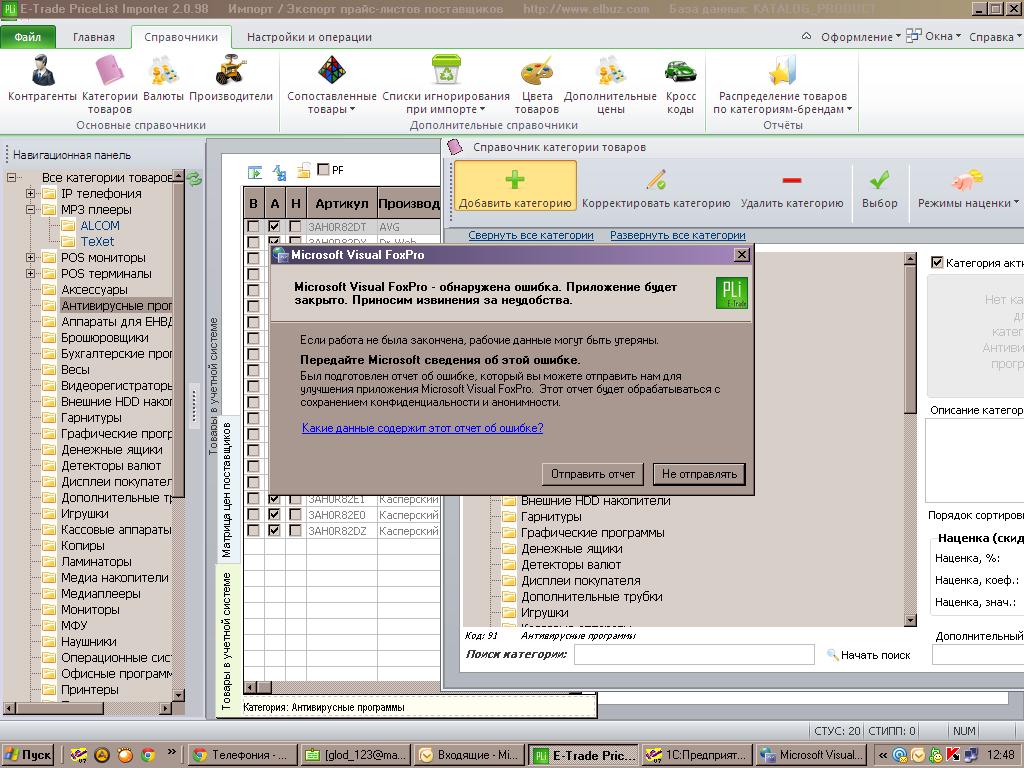
Task: Select Гарнитуры in category directory tree
Action: tap(551, 517)
